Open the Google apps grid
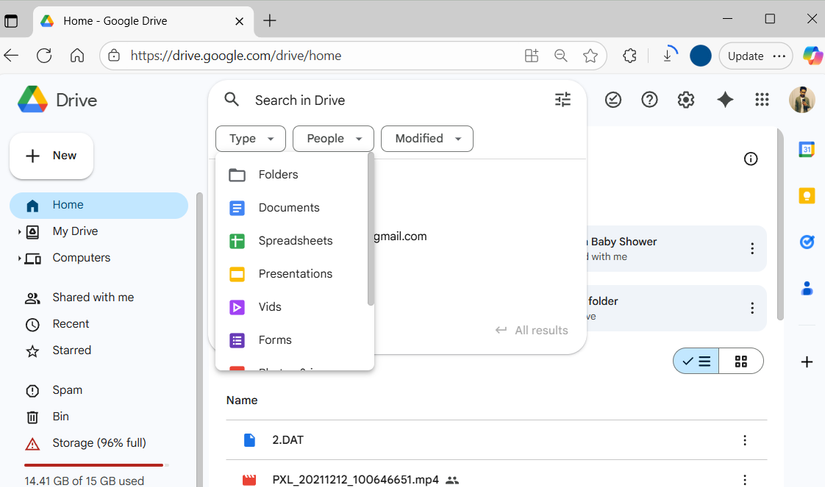The width and height of the screenshot is (825, 487). 762,100
